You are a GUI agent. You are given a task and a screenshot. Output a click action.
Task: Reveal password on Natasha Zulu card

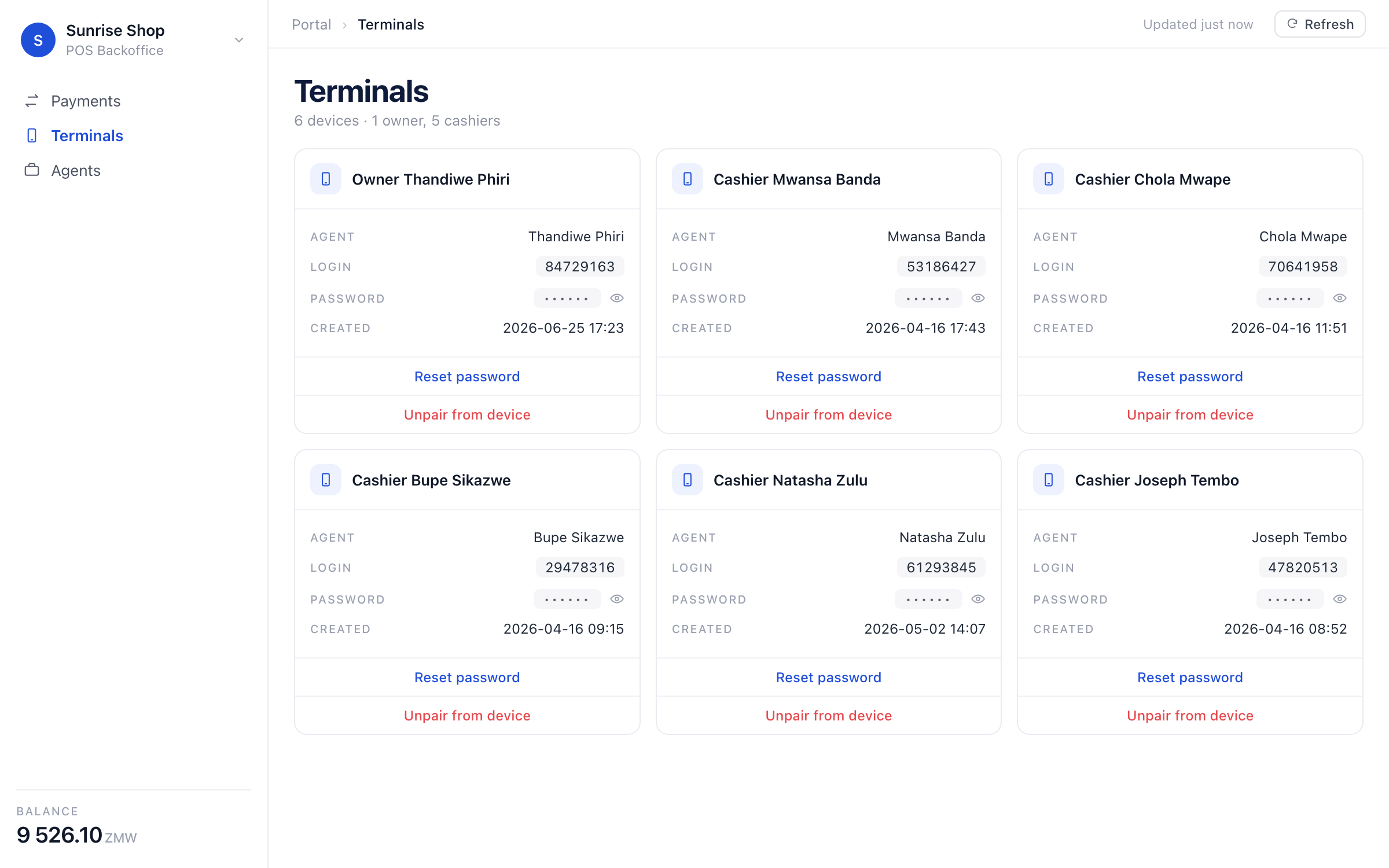[978, 599]
